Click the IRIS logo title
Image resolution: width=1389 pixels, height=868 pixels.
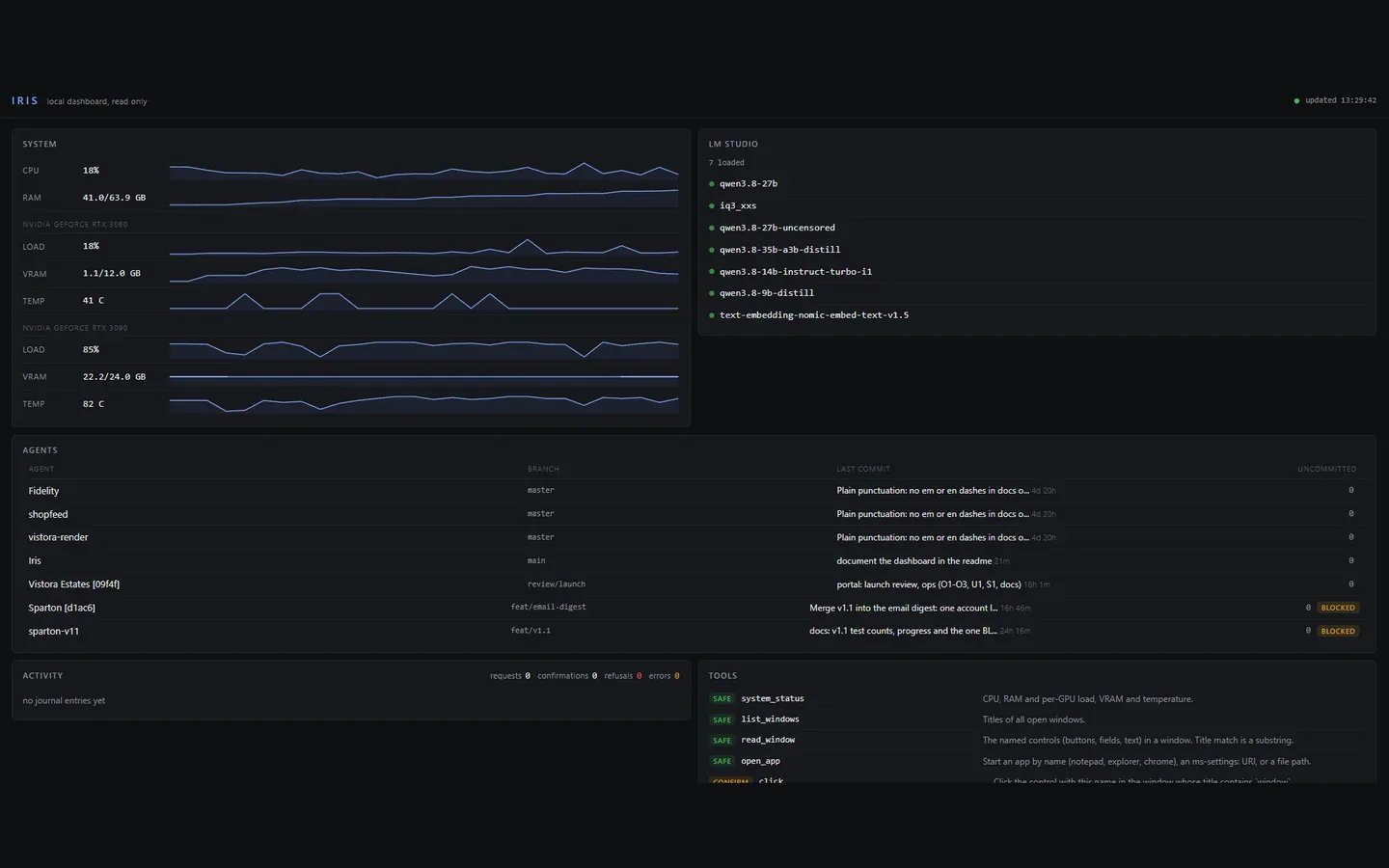[x=25, y=100]
